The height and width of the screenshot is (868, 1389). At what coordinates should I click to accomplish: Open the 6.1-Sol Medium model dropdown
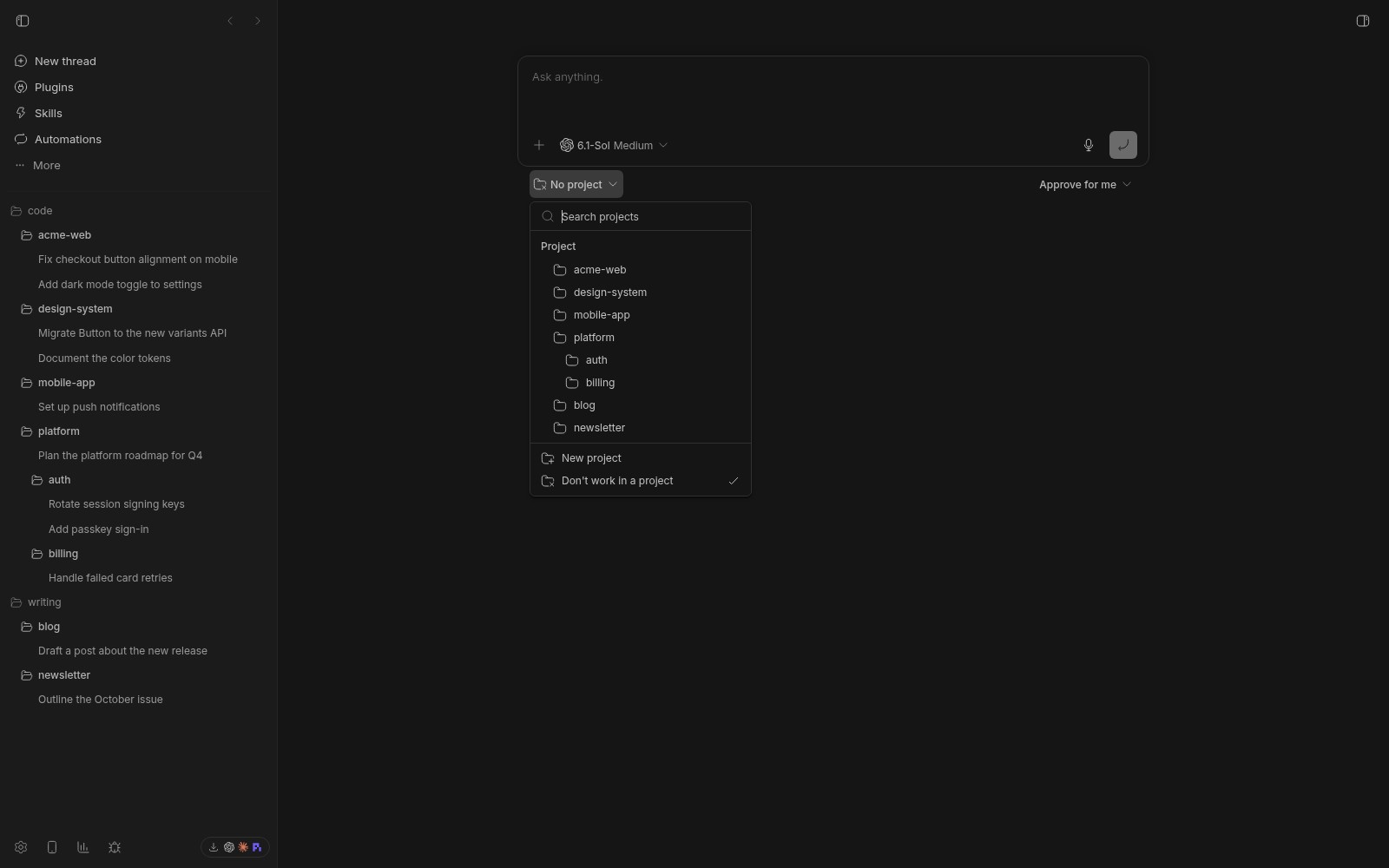pos(614,145)
